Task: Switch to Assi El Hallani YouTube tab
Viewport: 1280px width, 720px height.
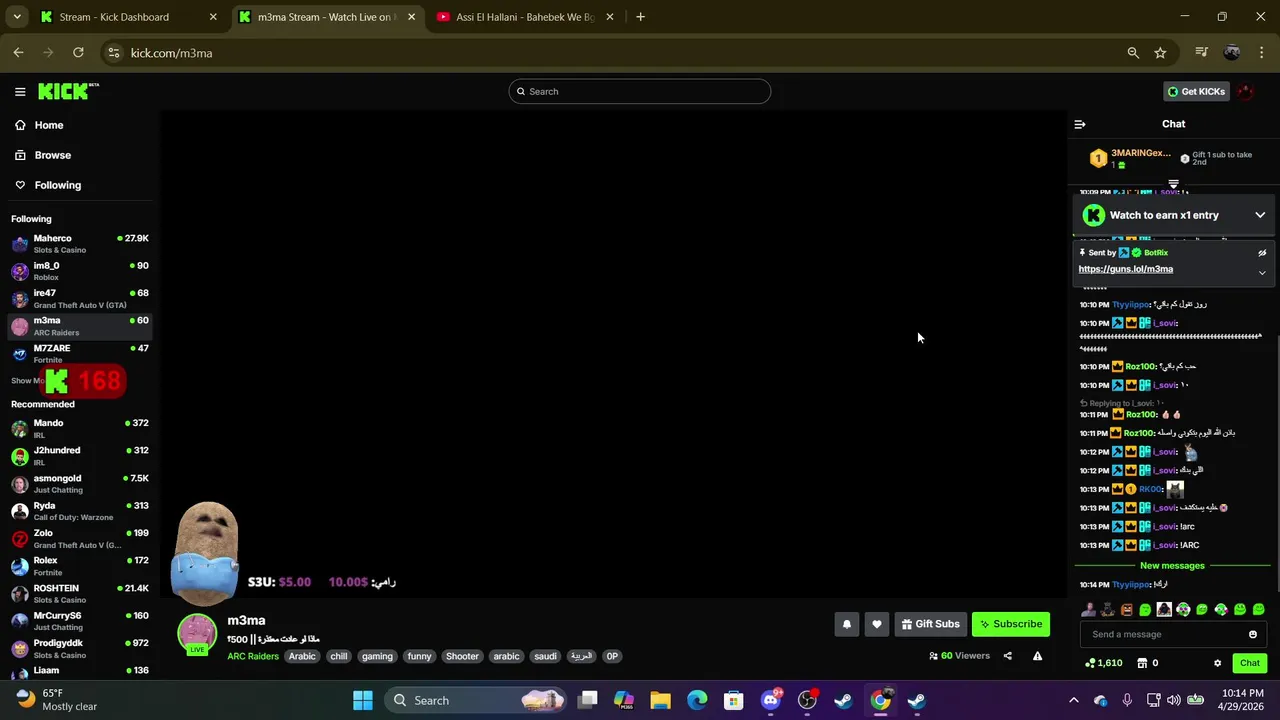Action: 525,17
